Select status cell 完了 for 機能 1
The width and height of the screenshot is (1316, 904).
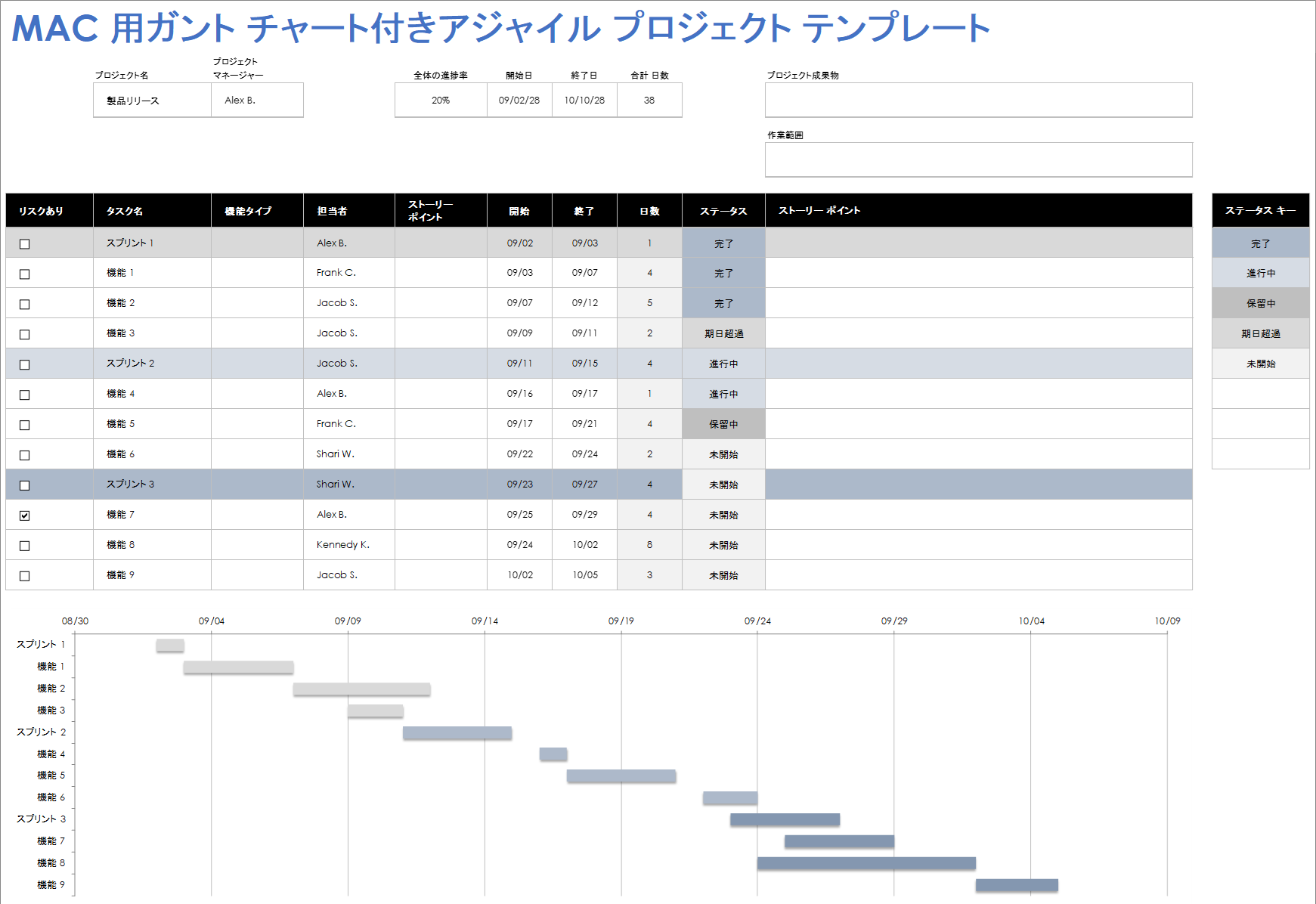(x=723, y=273)
